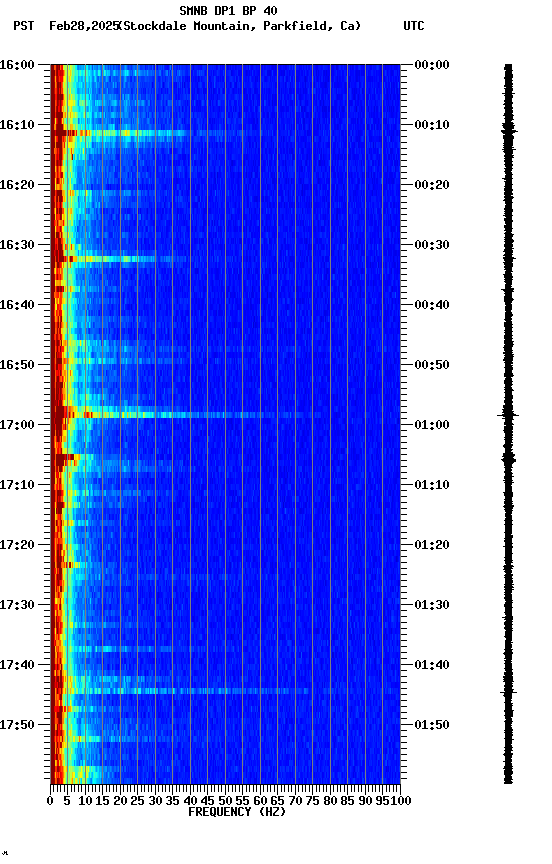The image size is (552, 864).
Task: Click the seismogram spike near 01:06 UTC
Action: click(508, 459)
